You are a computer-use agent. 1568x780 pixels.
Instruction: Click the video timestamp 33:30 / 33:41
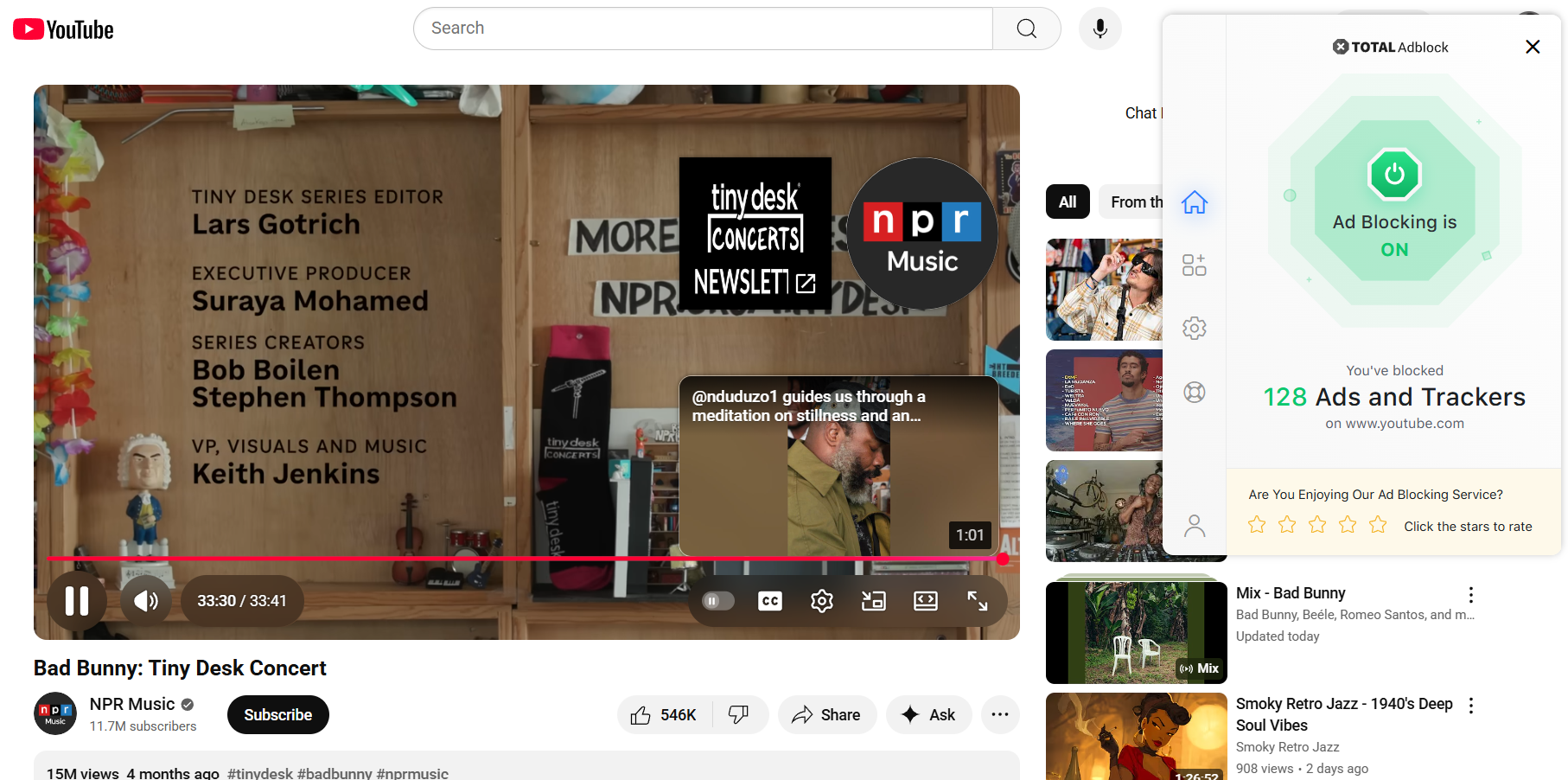click(242, 600)
